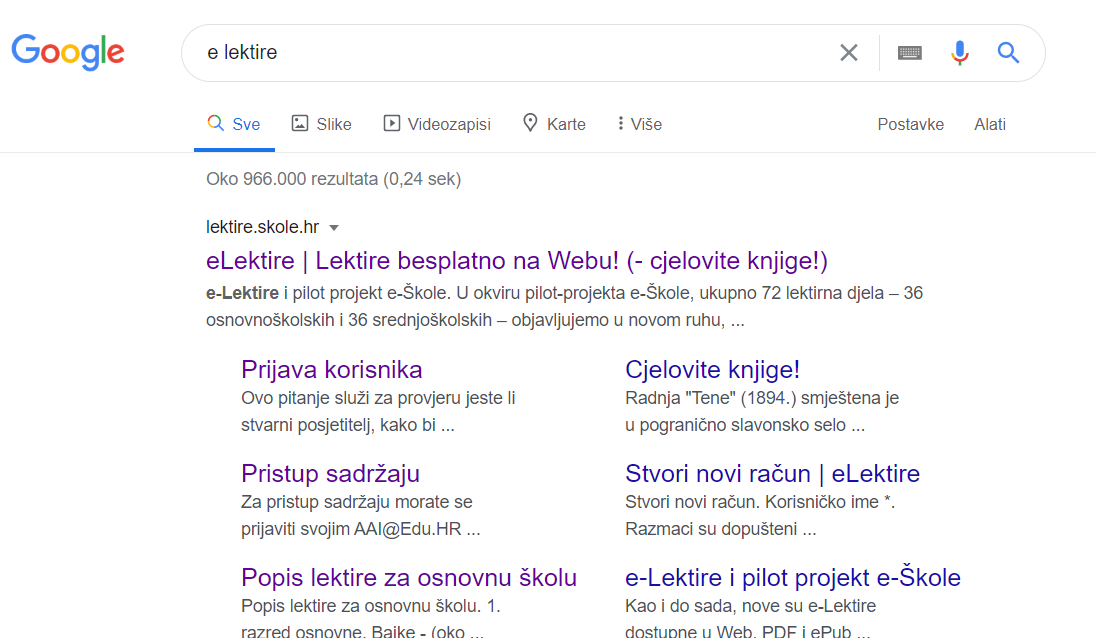
Task: Click into the search field containing 'e lektire'
Action: [500, 53]
